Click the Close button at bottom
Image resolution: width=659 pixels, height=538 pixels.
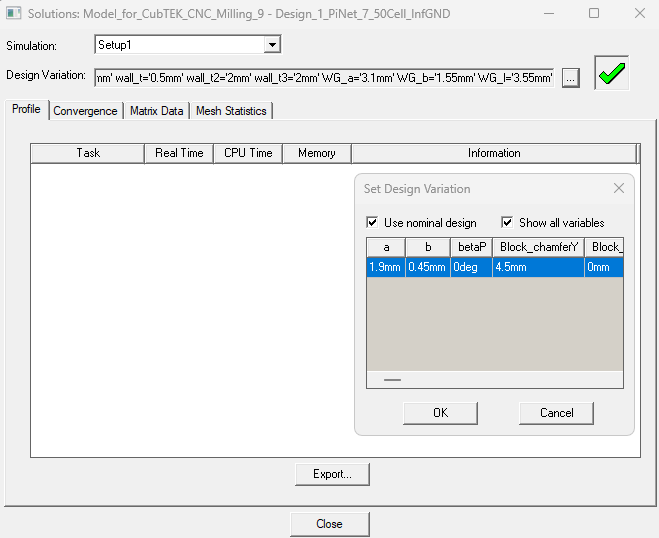pyautogui.click(x=330, y=524)
